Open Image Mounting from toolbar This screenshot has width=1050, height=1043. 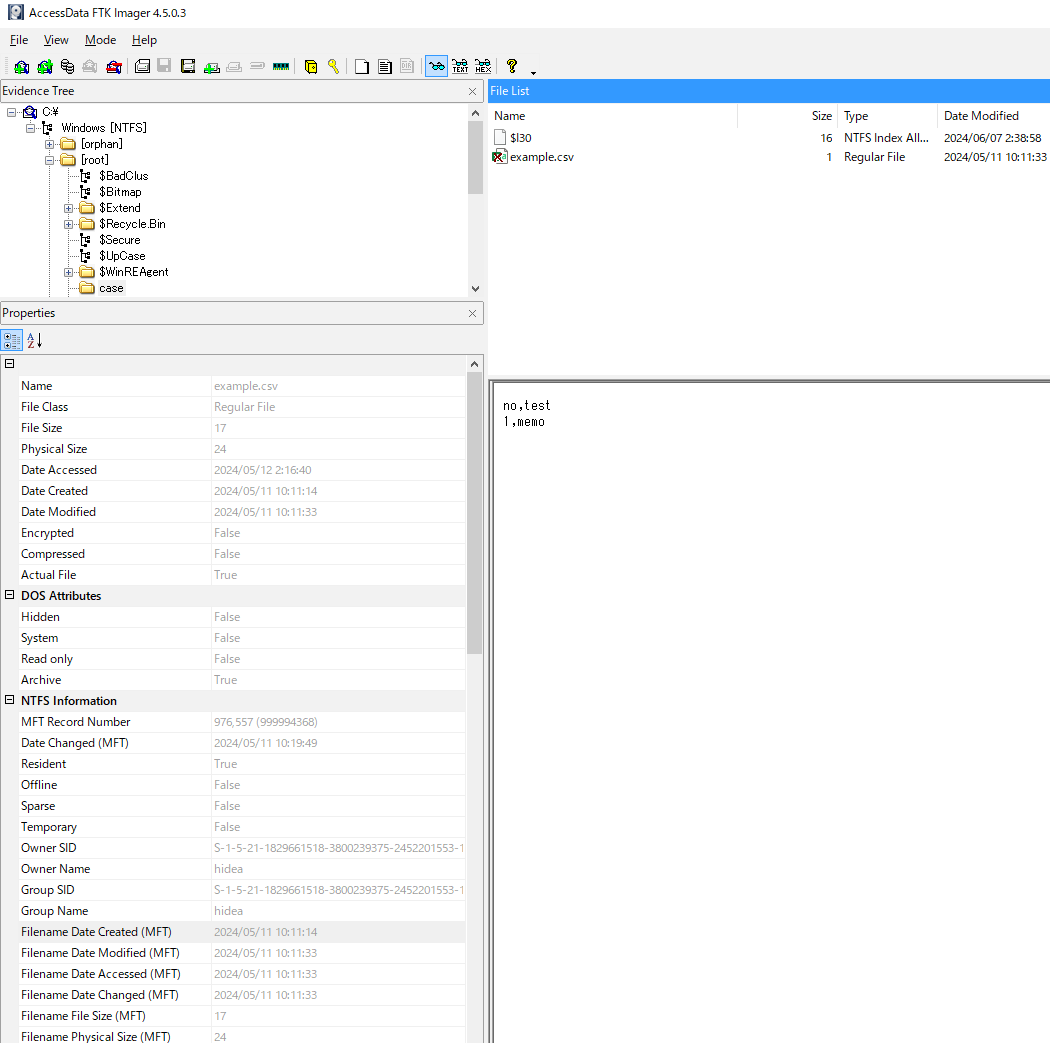click(x=67, y=66)
